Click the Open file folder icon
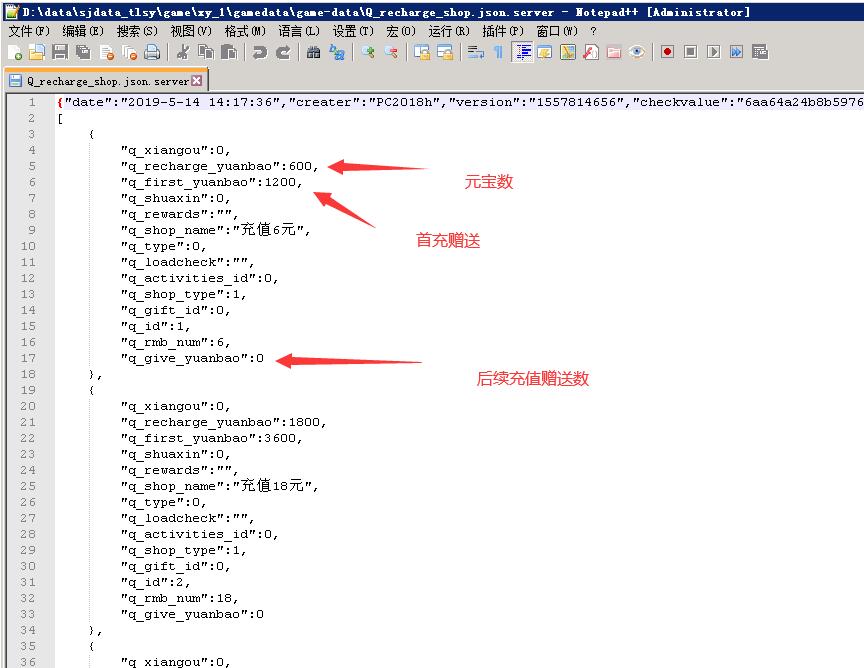This screenshot has height=668, width=864. pyautogui.click(x=37, y=52)
